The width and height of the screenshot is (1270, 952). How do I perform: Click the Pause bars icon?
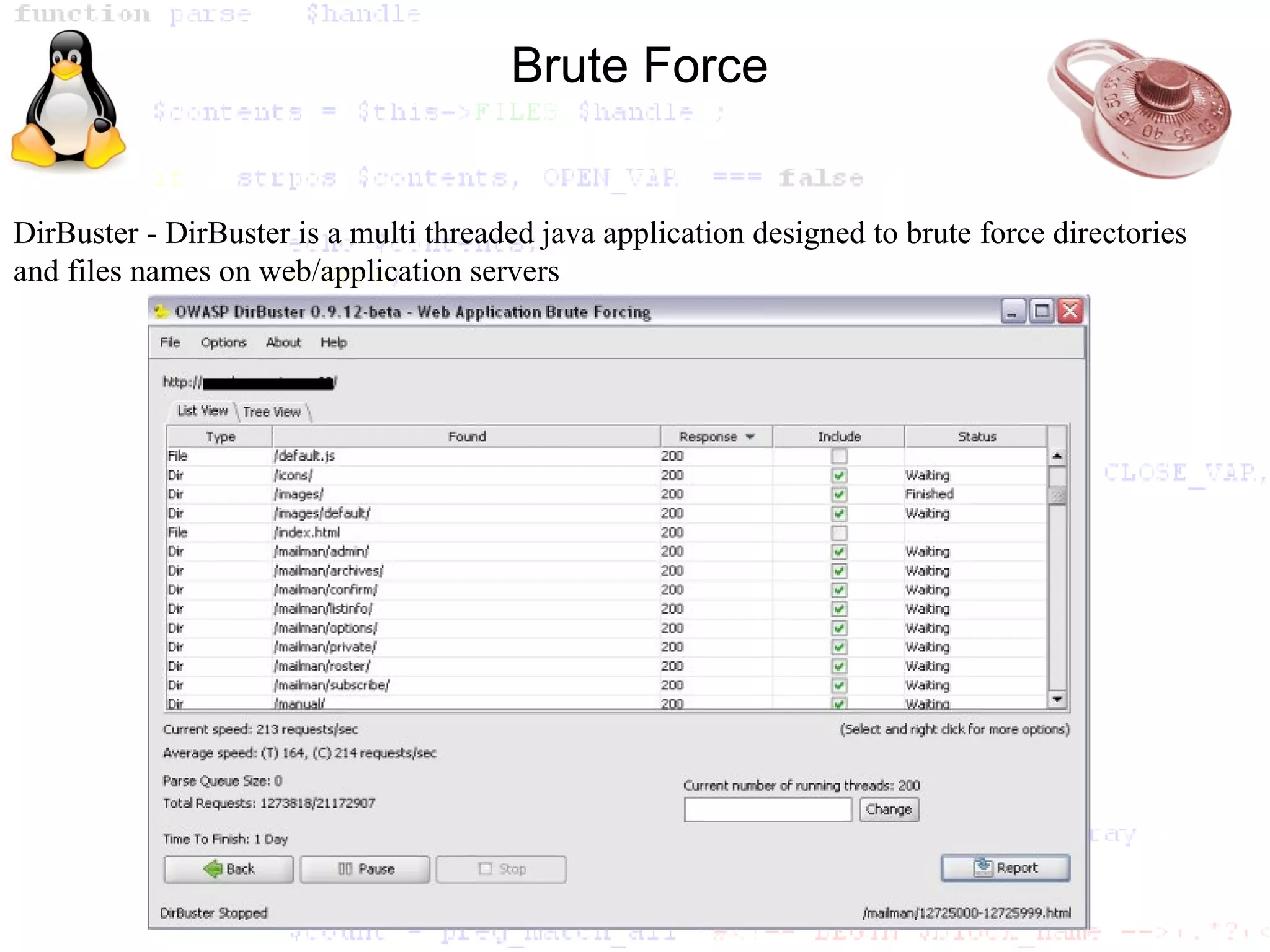tap(345, 869)
